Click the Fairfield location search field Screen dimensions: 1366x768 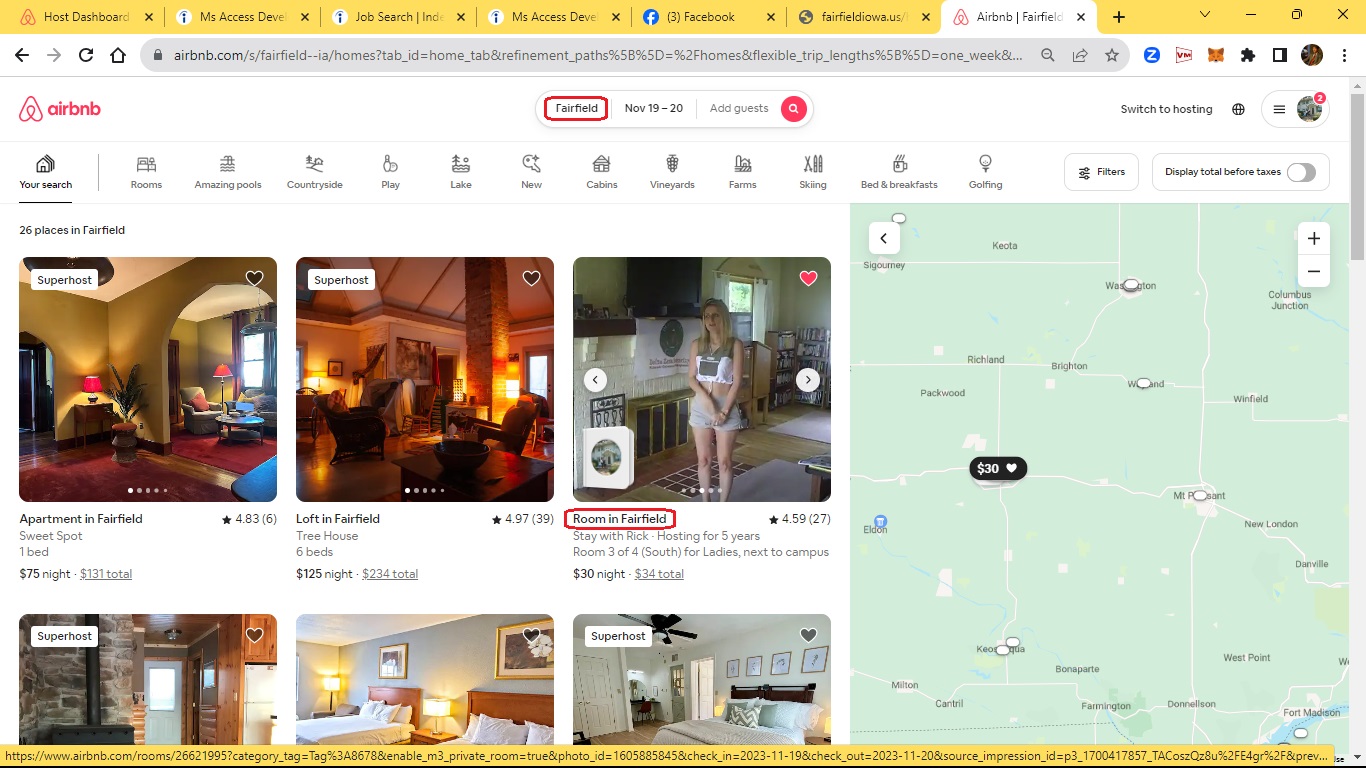(576, 108)
